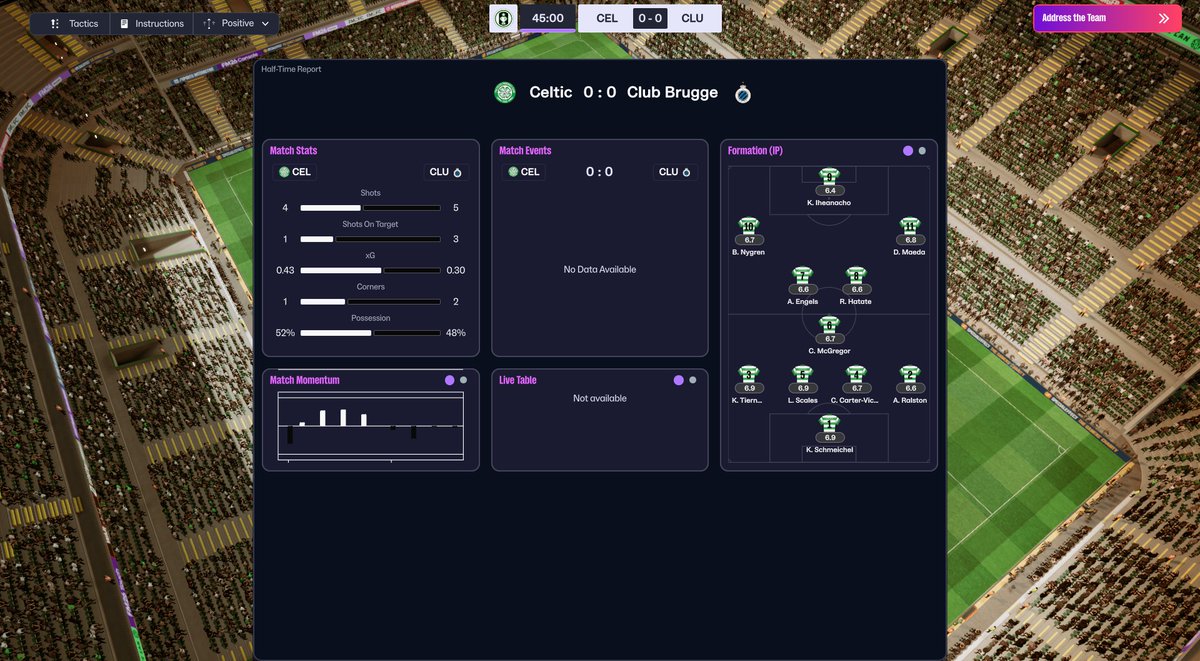The width and height of the screenshot is (1200, 661).
Task: Select CEL team chip in Match Stats
Action: (x=296, y=172)
